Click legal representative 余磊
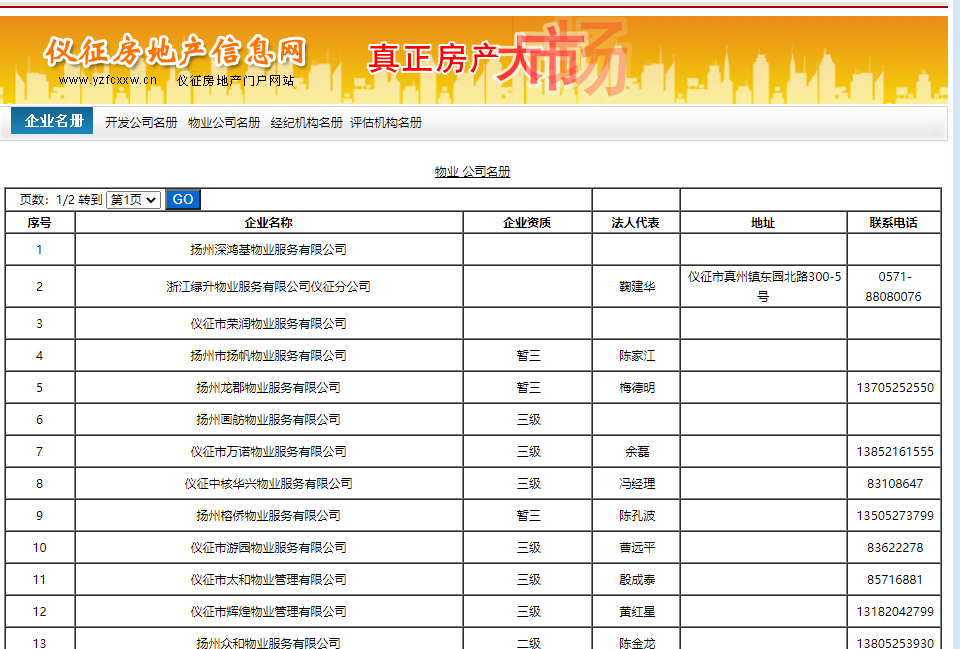Image resolution: width=960 pixels, height=649 pixels. click(637, 452)
